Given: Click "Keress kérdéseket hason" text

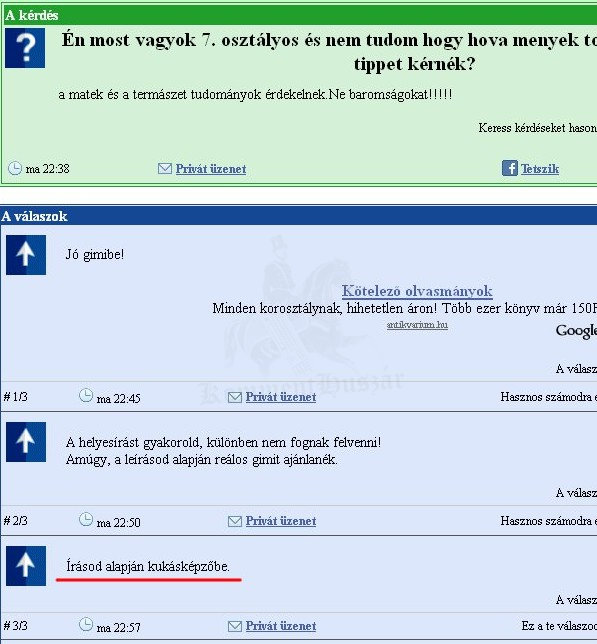Looking at the screenshot, I should [537, 128].
